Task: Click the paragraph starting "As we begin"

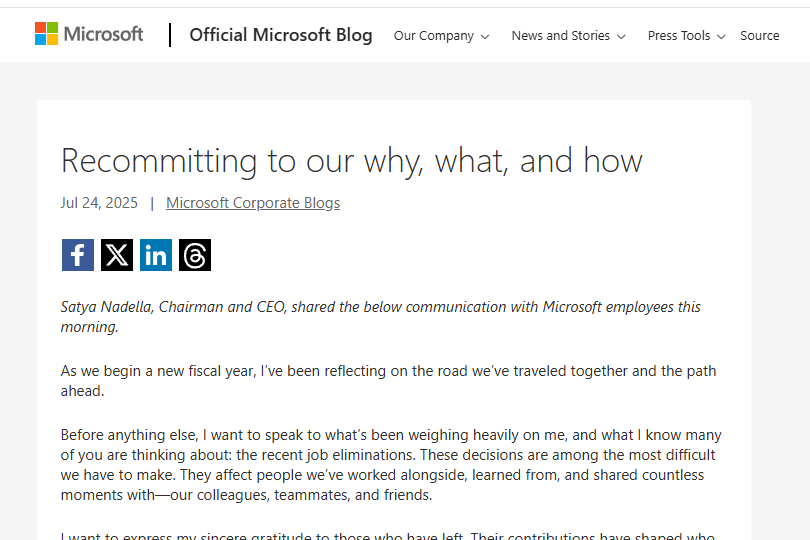Action: [388, 381]
